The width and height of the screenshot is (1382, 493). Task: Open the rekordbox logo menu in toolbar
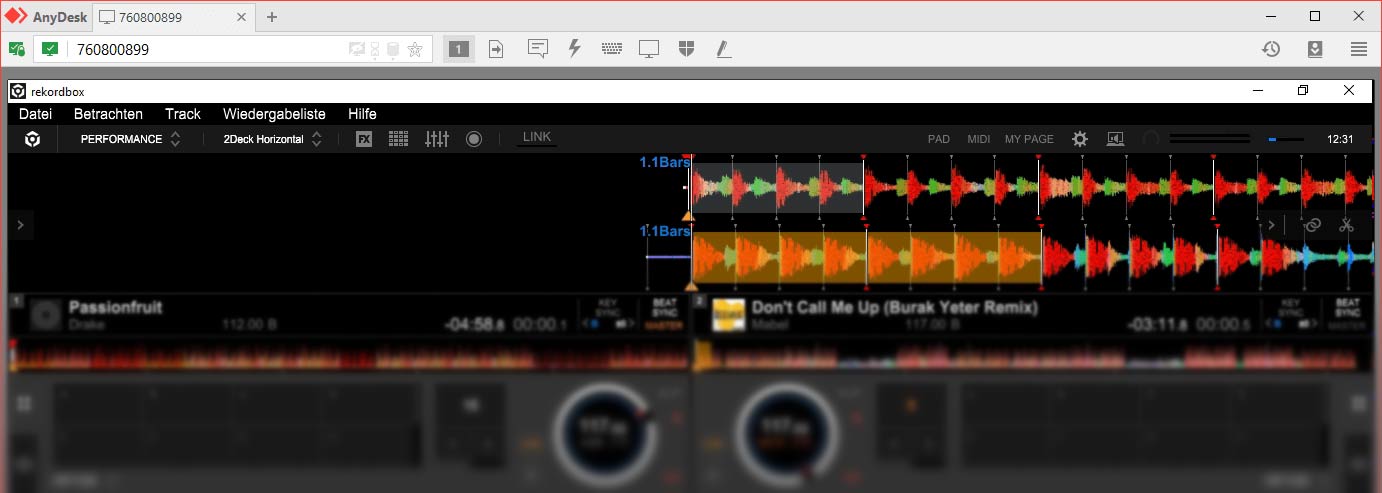click(32, 139)
